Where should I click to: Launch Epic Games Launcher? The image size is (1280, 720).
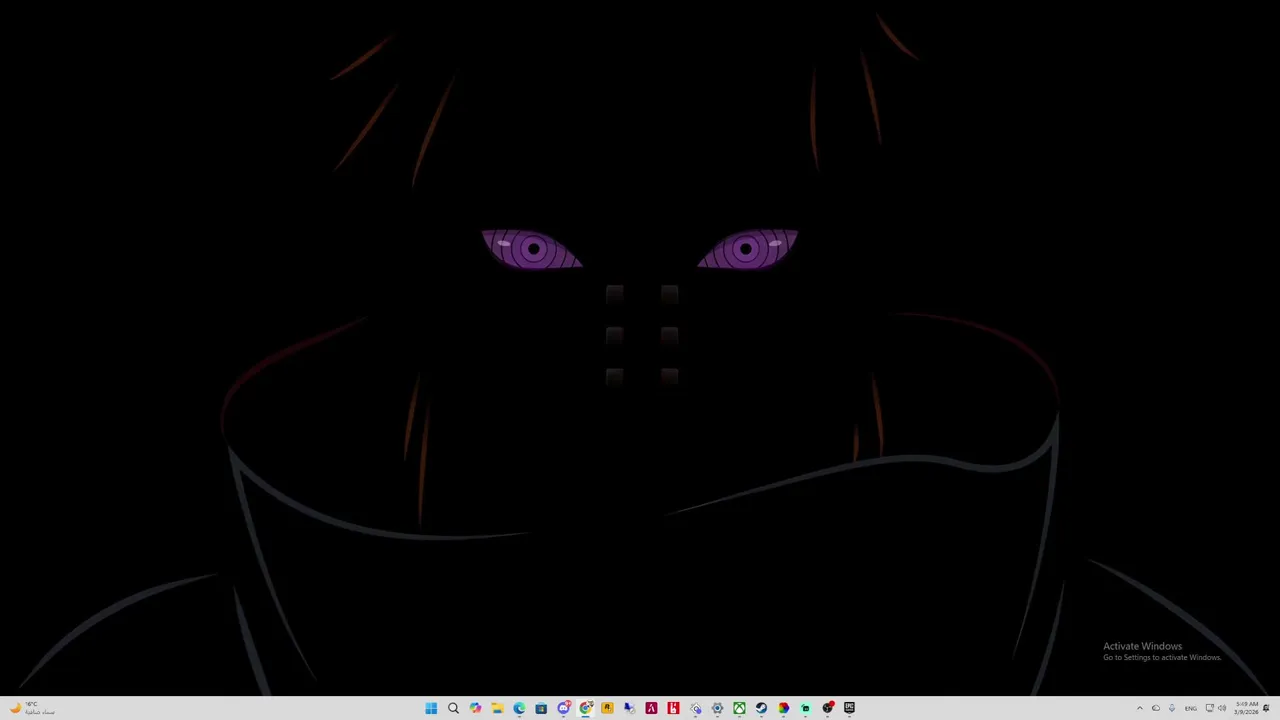pos(849,707)
